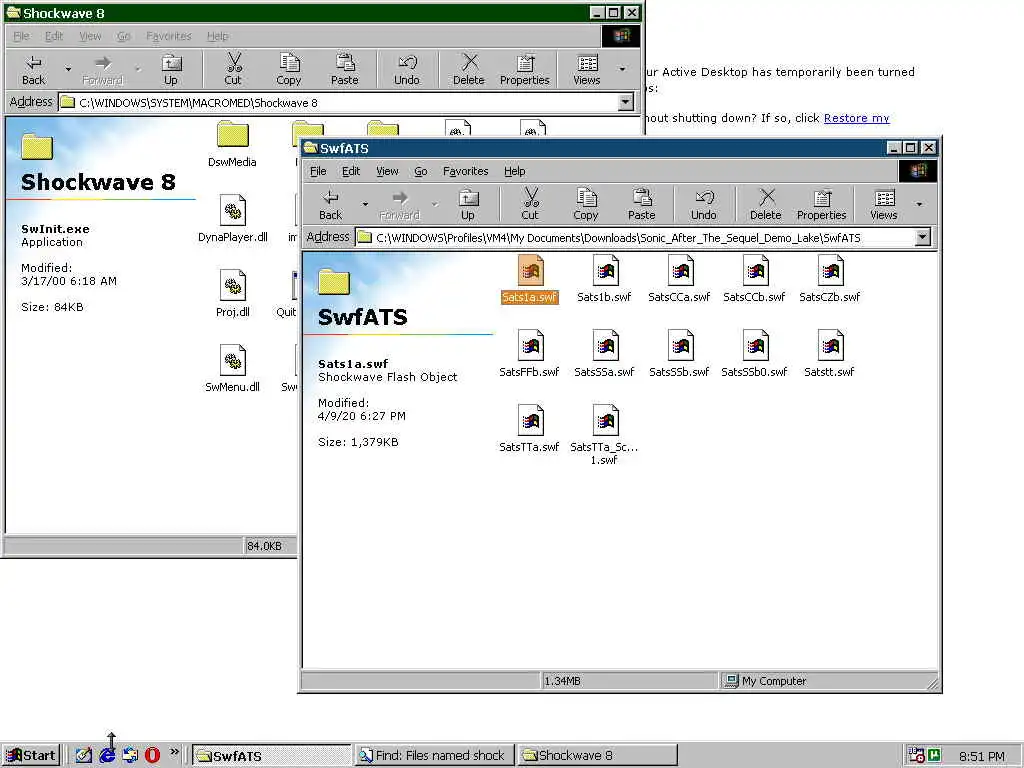The image size is (1024, 768).
Task: Click Copy in SwfATS toolbar
Action: [586, 205]
